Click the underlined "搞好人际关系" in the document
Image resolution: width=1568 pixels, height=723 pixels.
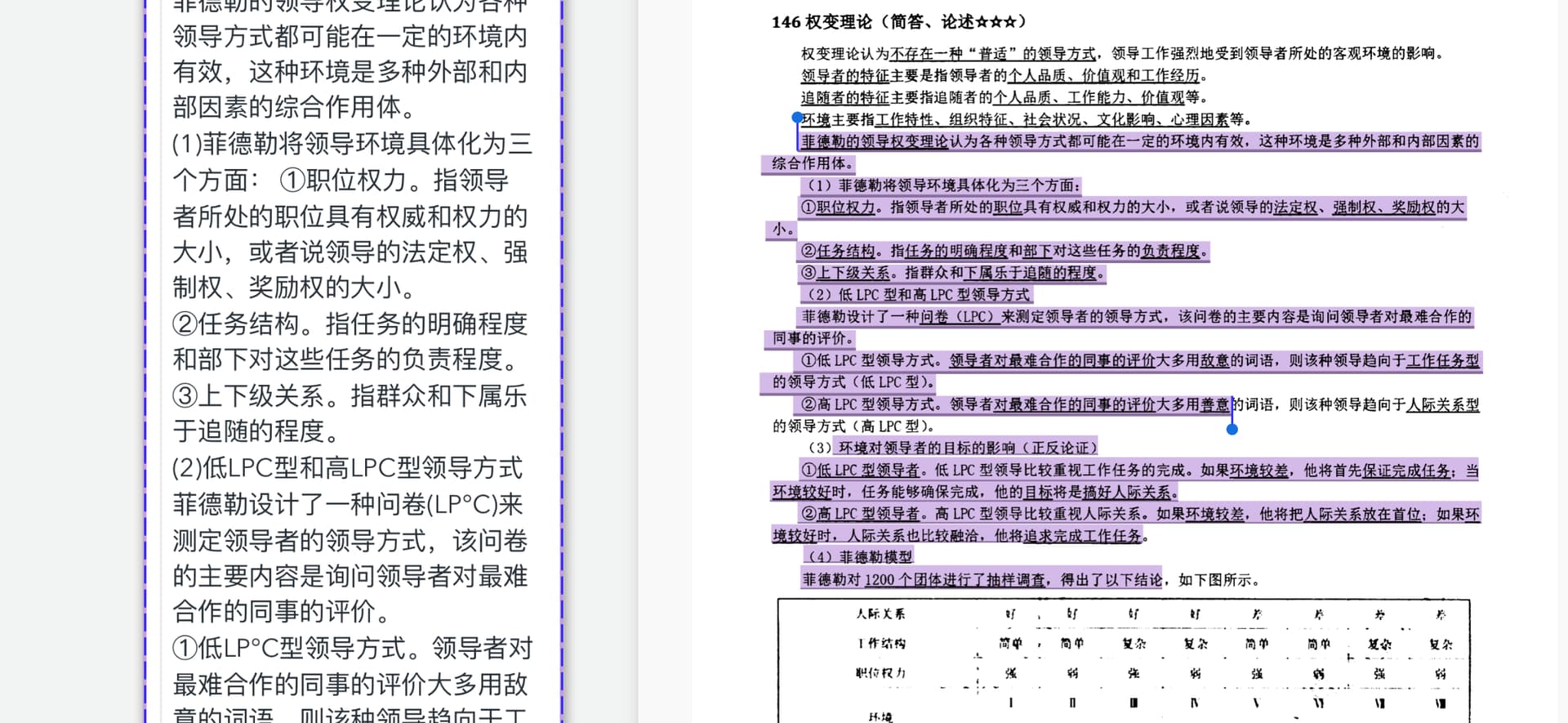[1126, 493]
